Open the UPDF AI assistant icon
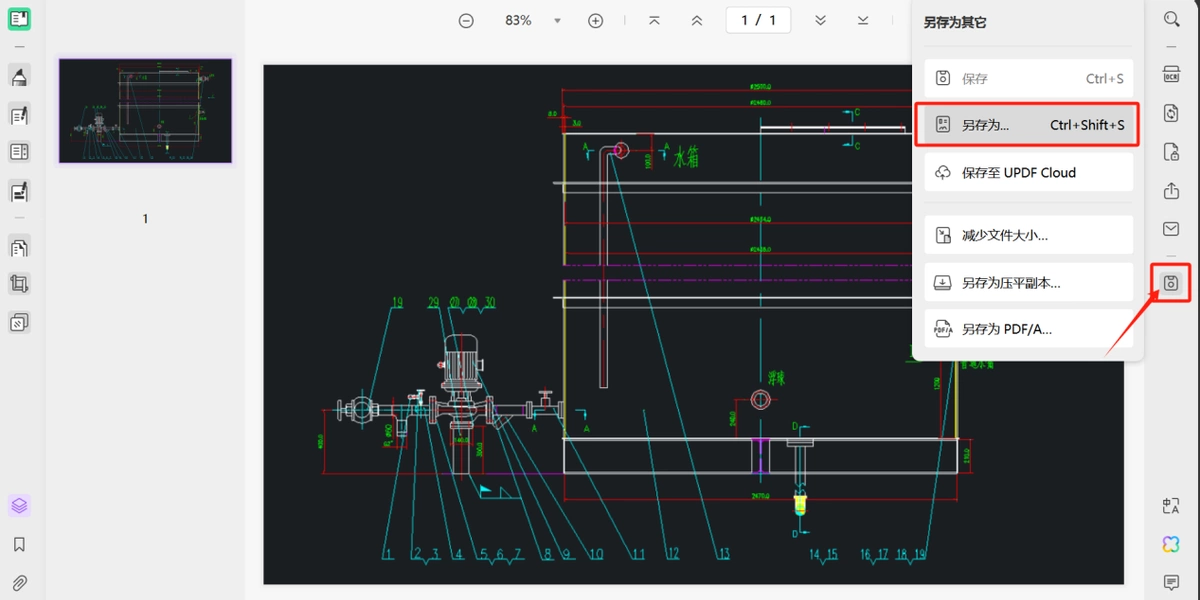Viewport: 1200px width, 600px height. coord(1171,544)
